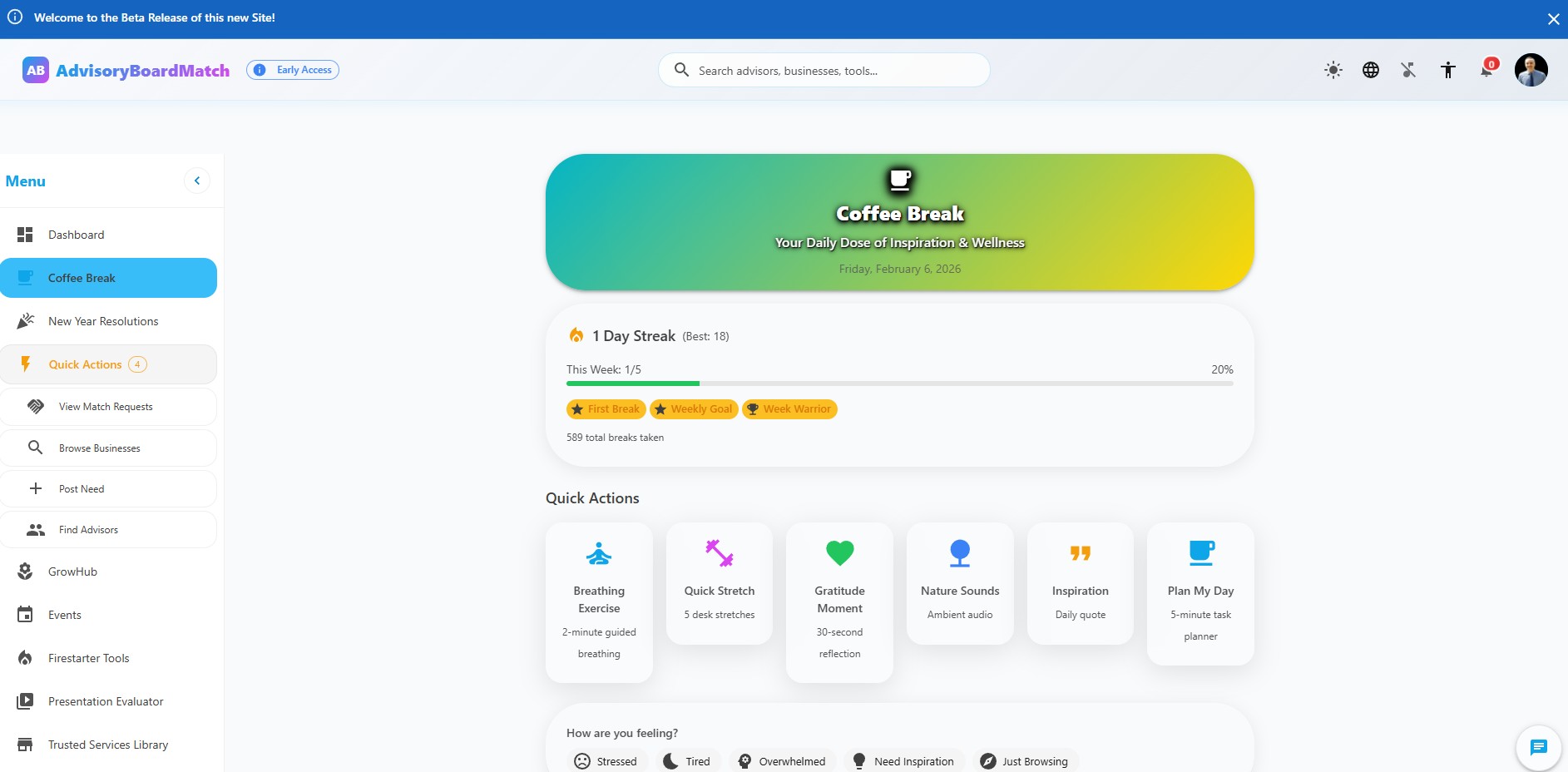The image size is (1568, 772).
Task: Select the Tired mood chip
Action: pos(687,760)
